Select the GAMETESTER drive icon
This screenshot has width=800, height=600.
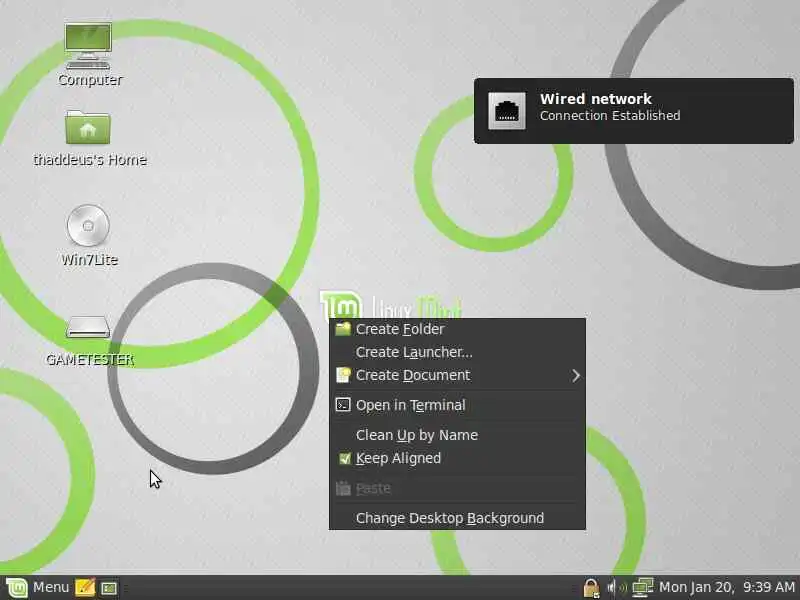coord(88,327)
